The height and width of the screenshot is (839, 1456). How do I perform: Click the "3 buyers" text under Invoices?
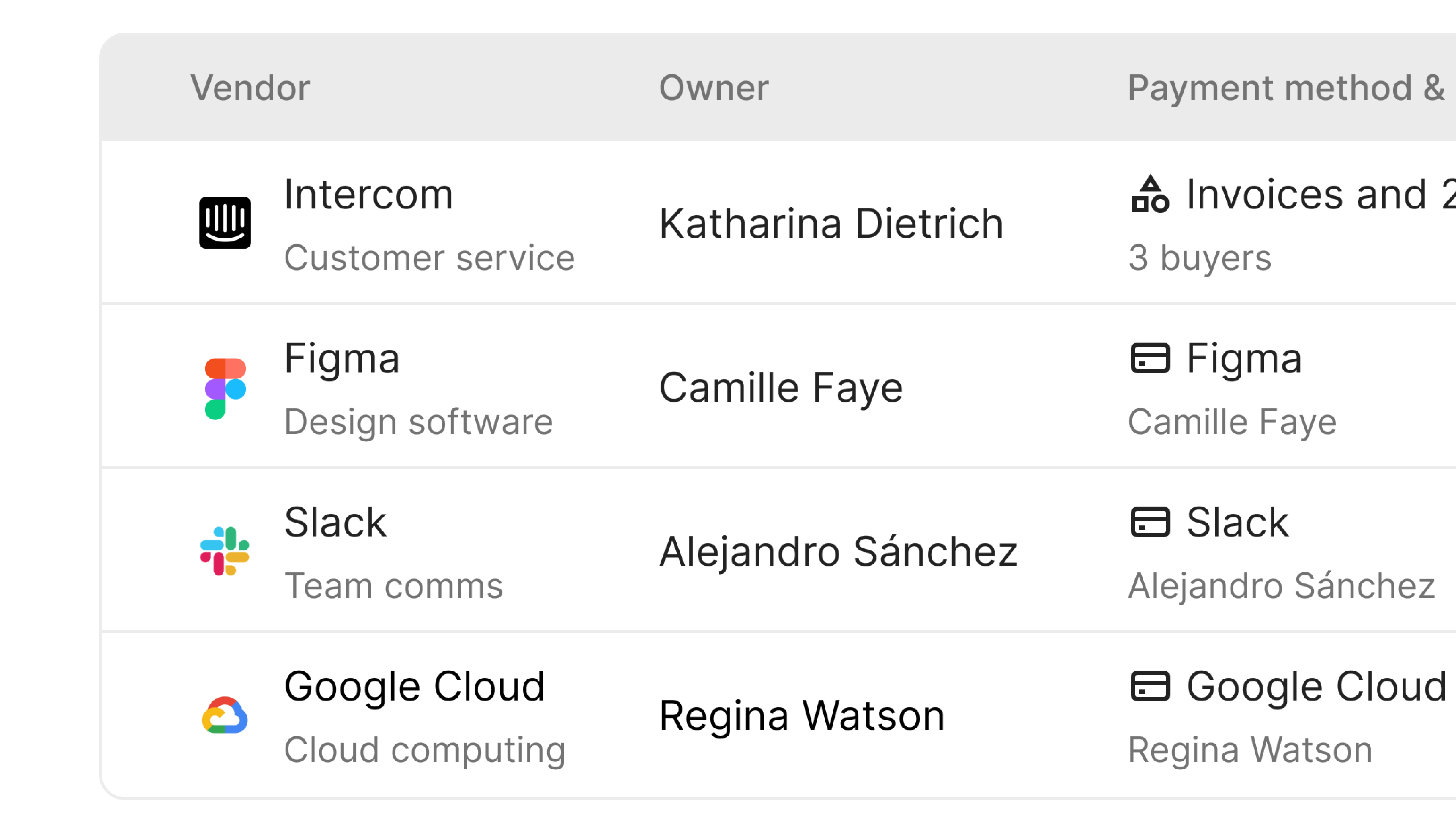[1200, 257]
